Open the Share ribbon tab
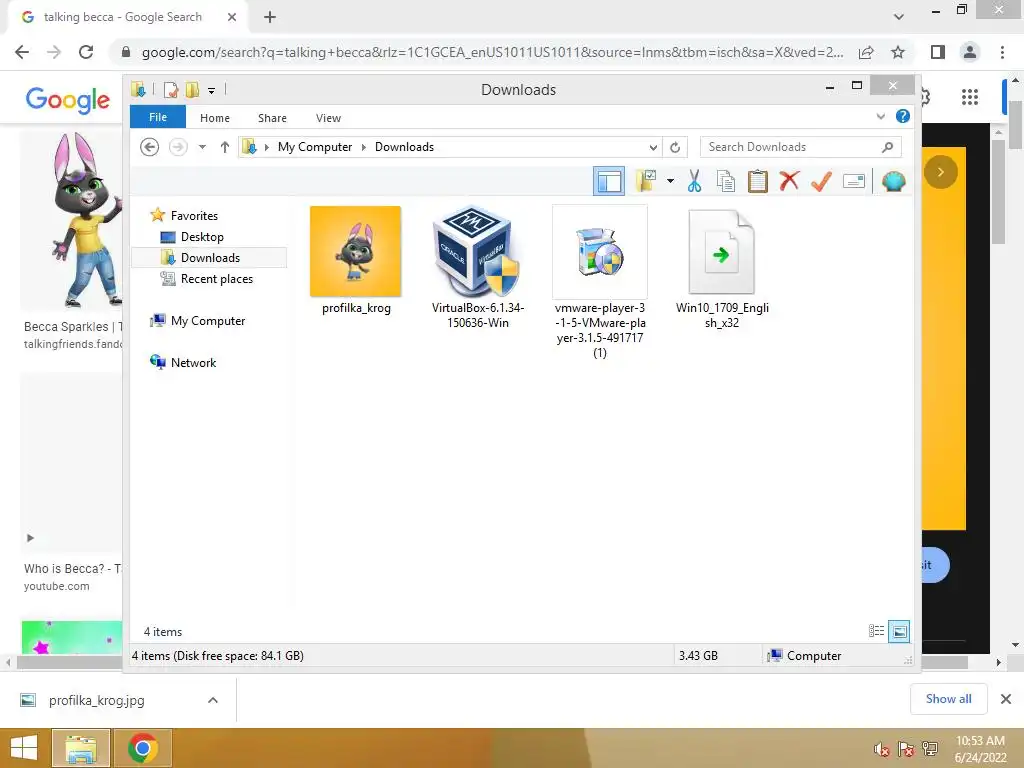The height and width of the screenshot is (768, 1024). [x=272, y=118]
